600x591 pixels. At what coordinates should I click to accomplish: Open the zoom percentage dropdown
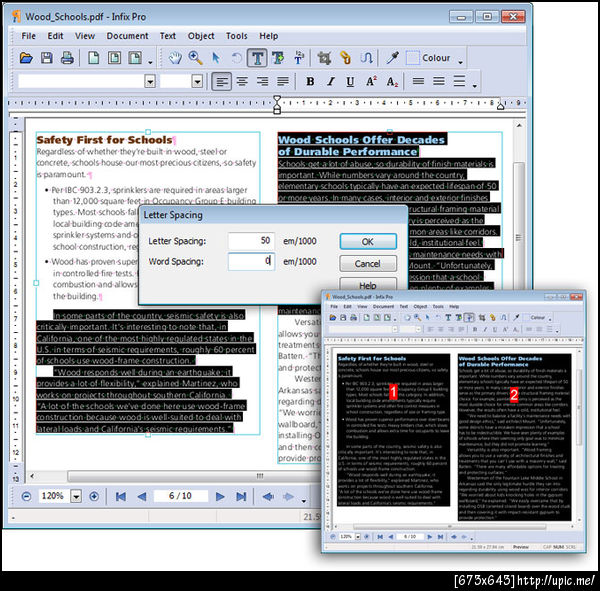point(76,496)
